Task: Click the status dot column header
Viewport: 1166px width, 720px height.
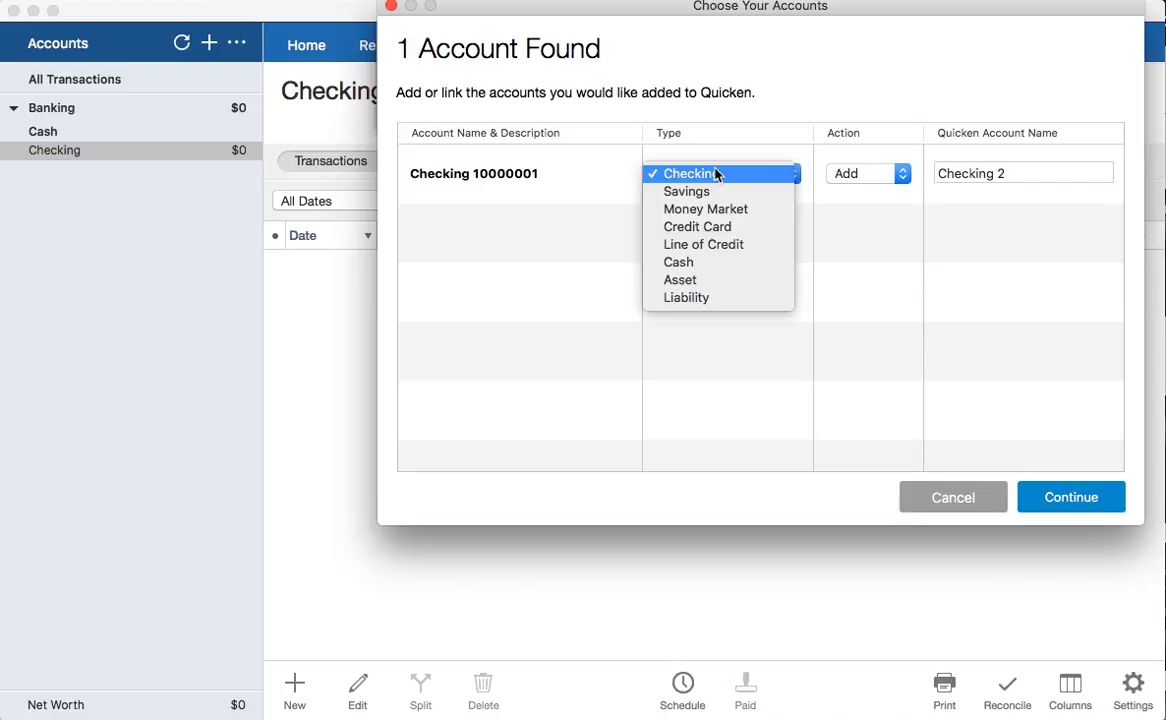Action: pyautogui.click(x=275, y=236)
